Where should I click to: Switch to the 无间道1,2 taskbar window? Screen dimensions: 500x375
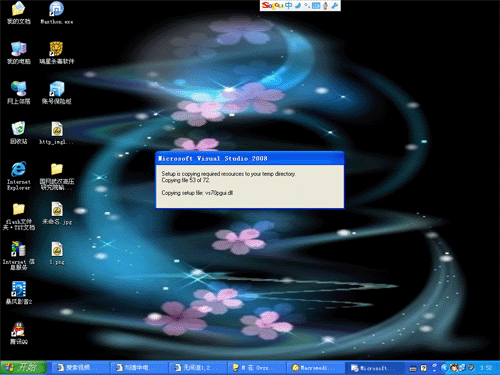coord(199,368)
